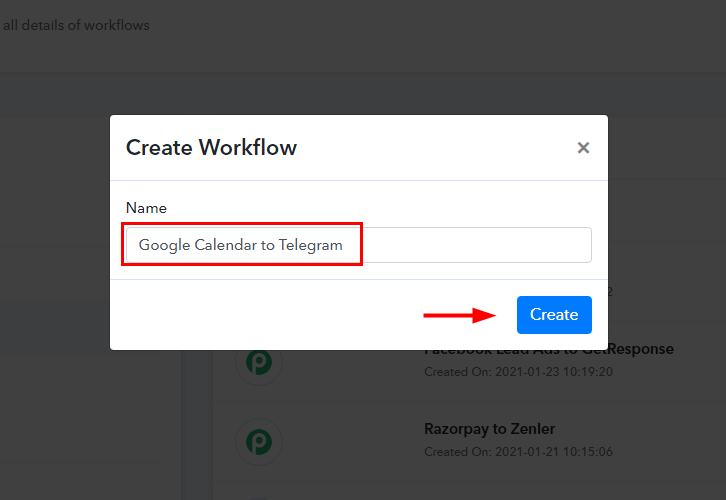Close the Create Workflow dialog
This screenshot has width=726, height=500.
(x=583, y=148)
